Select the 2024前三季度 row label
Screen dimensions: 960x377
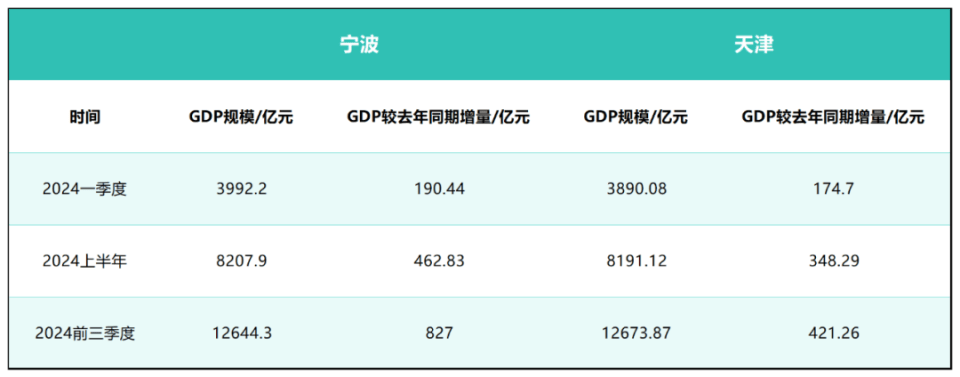(84, 334)
